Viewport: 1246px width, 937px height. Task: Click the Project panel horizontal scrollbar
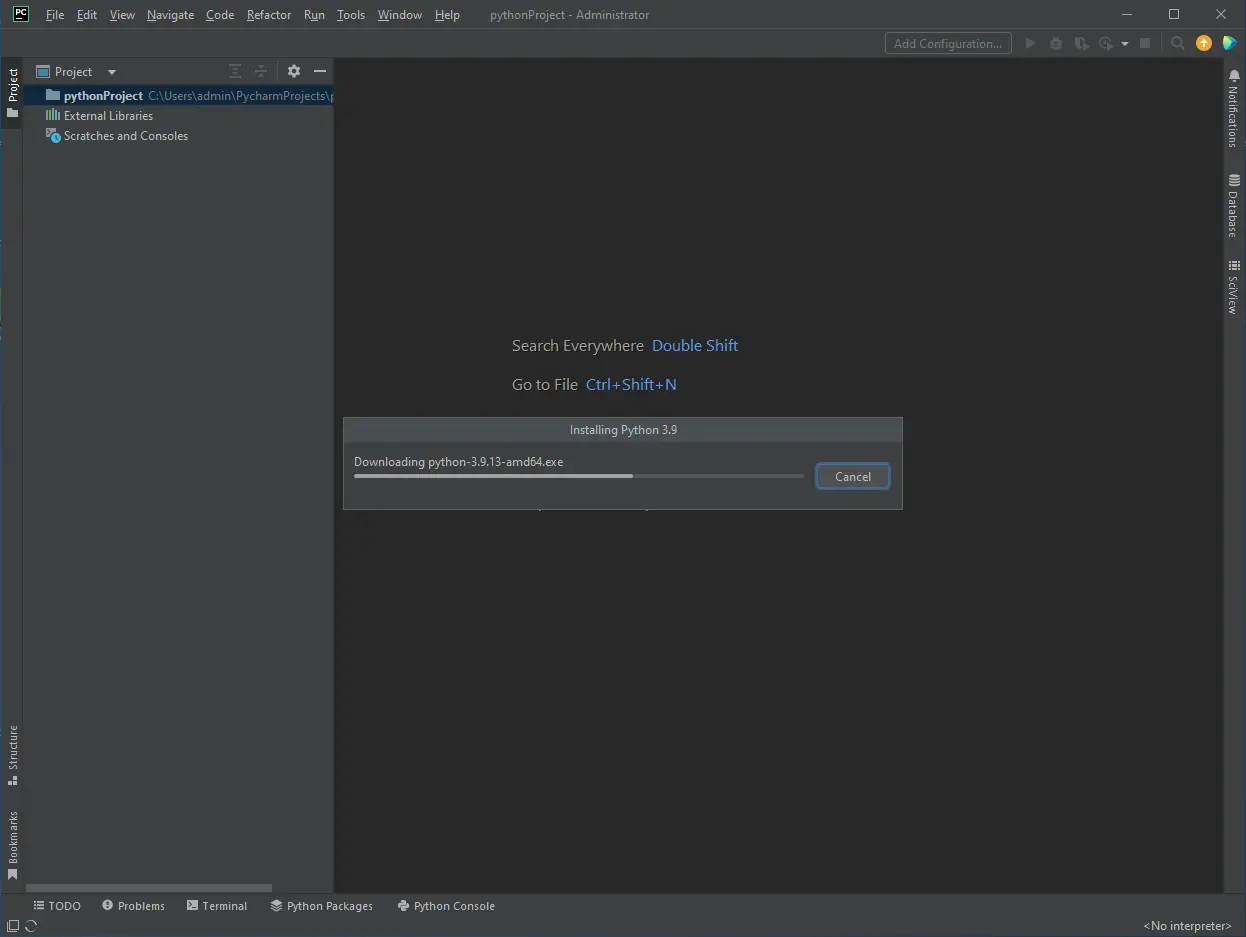(x=149, y=887)
